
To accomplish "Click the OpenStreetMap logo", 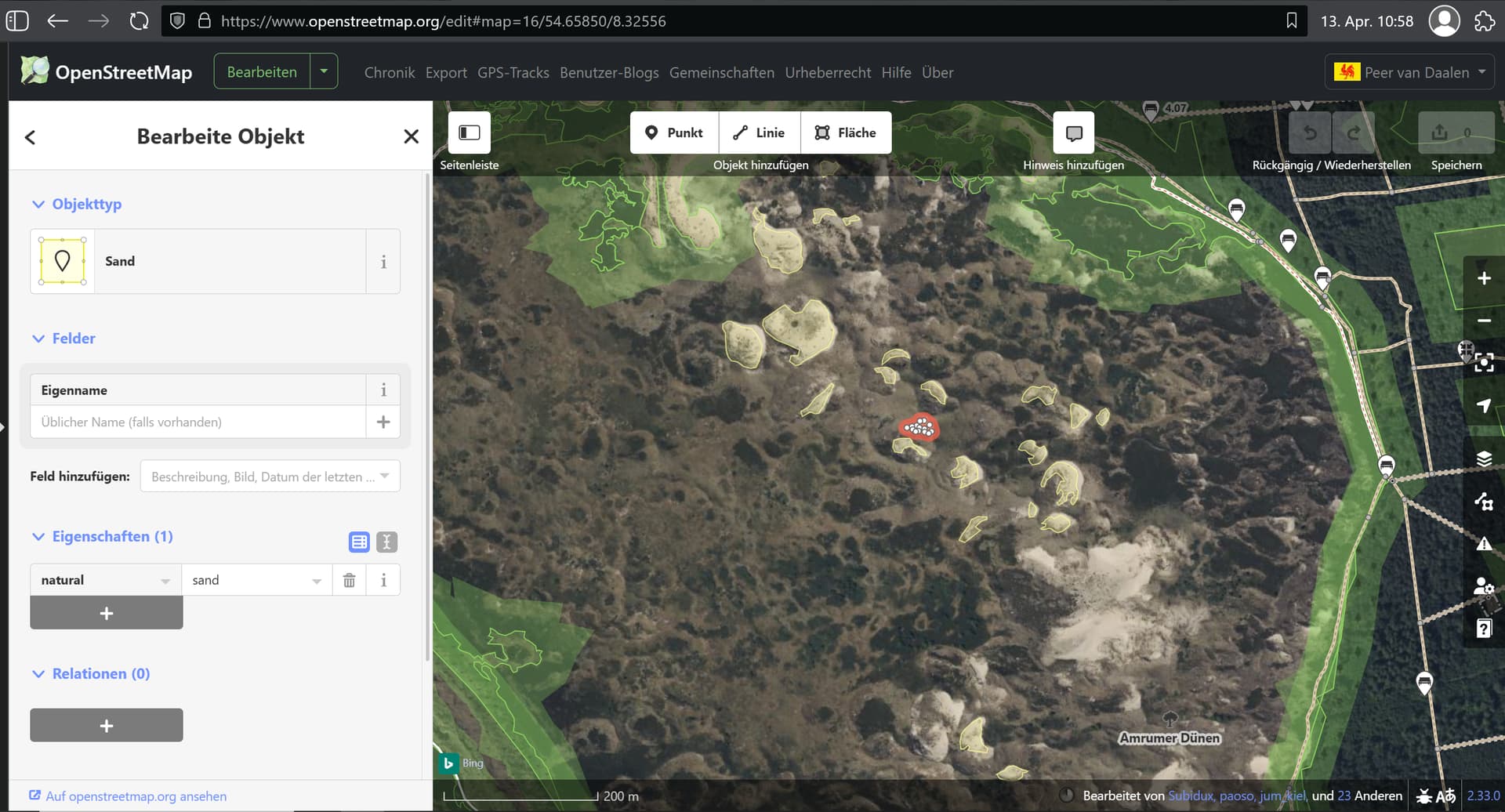I will [x=106, y=71].
